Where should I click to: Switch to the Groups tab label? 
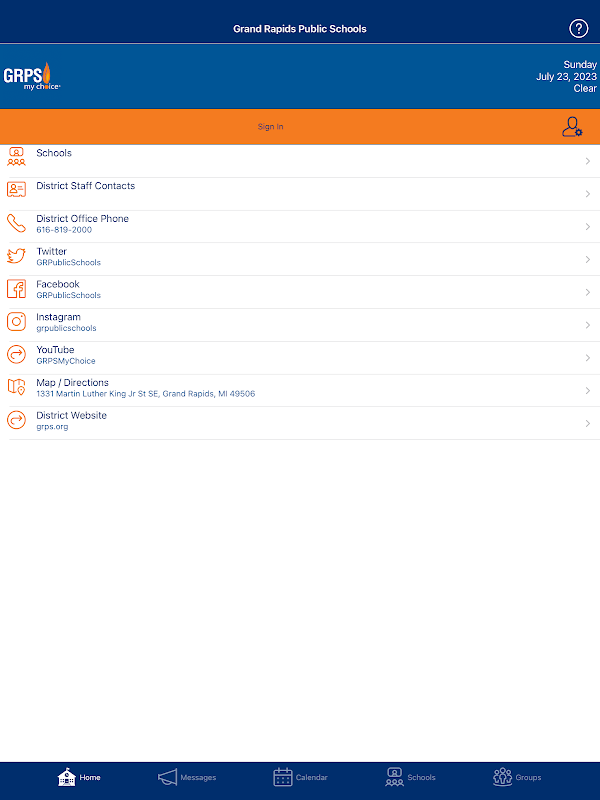[528, 778]
